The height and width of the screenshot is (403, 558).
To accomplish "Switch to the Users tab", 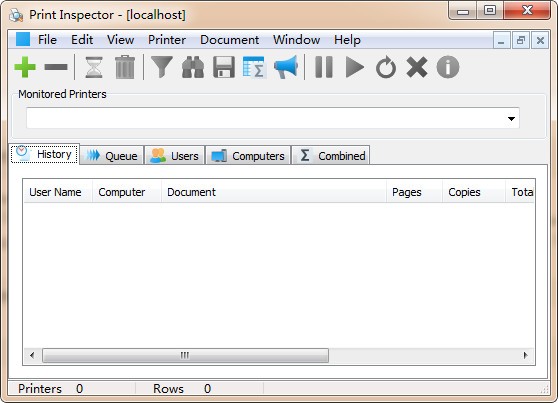I will click(x=174, y=156).
